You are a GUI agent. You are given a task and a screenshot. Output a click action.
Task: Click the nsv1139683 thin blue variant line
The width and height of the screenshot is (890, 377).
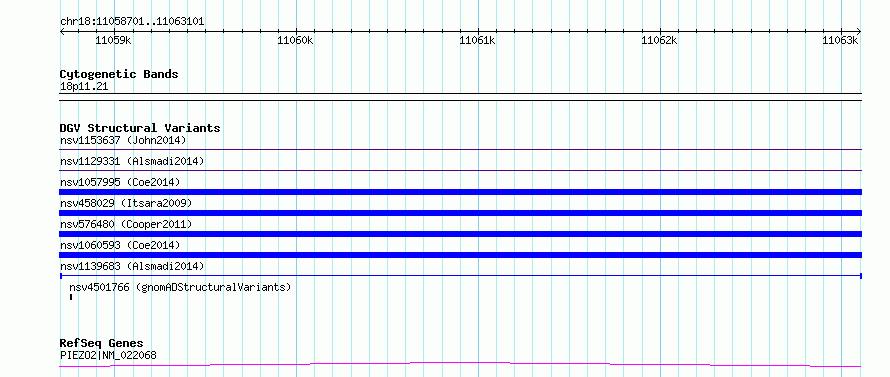point(460,276)
